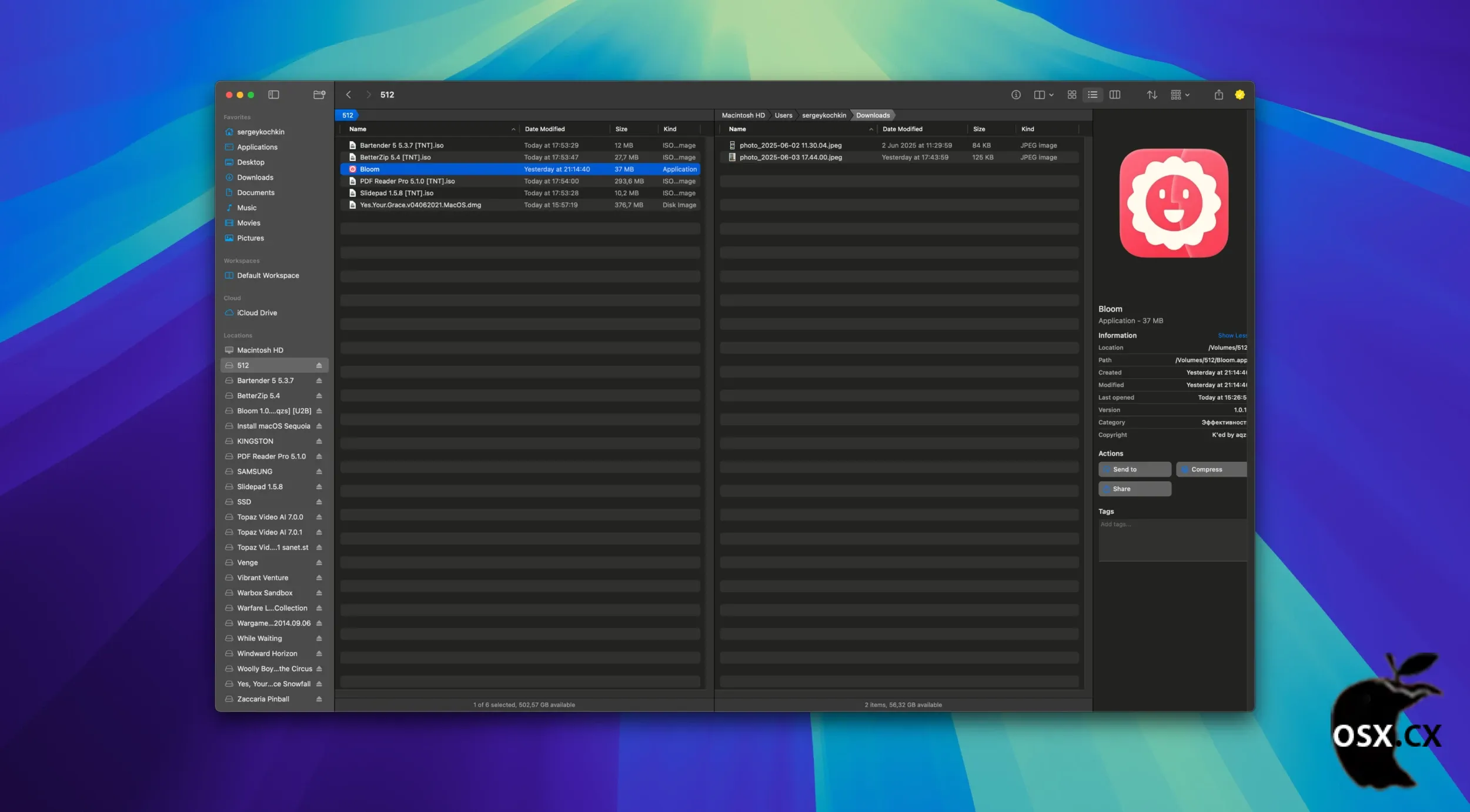Image resolution: width=1470 pixels, height=812 pixels.
Task: Click Macintosh HD in right pane breadcrumb
Action: [x=743, y=115]
